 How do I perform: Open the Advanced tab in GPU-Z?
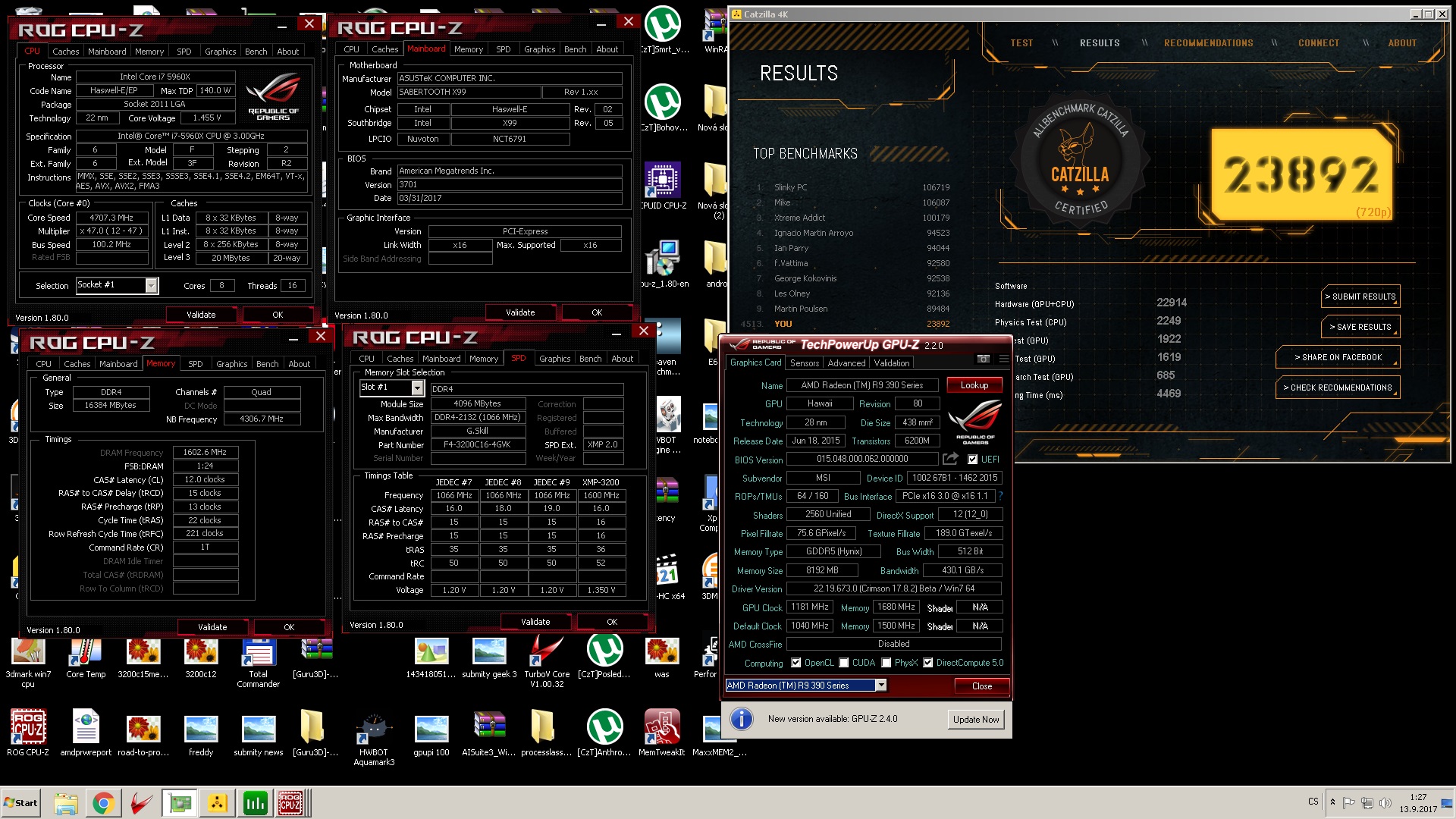[x=846, y=363]
